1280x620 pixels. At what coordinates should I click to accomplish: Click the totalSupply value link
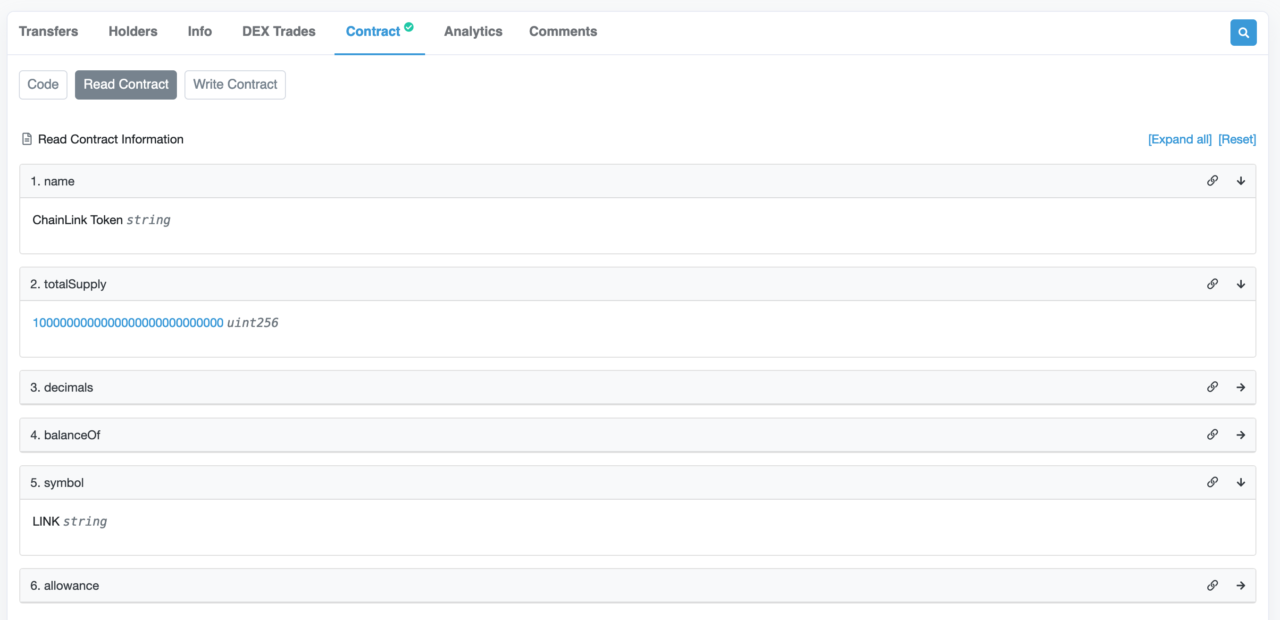pyautogui.click(x=128, y=323)
